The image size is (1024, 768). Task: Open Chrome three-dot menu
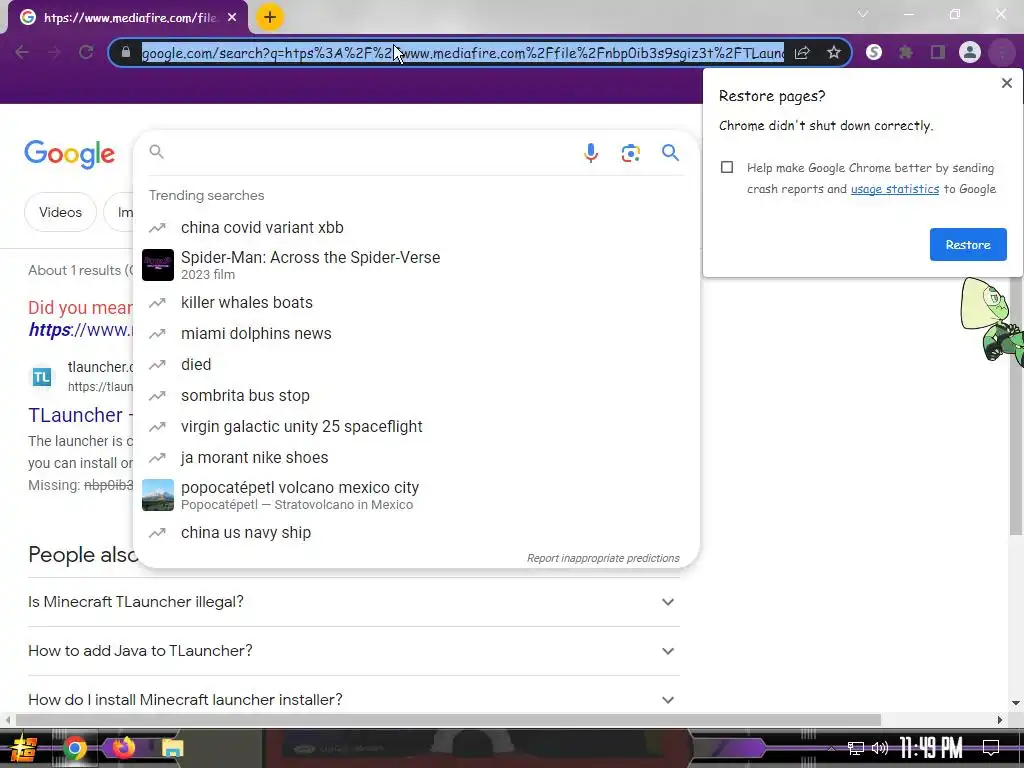pyautogui.click(x=1002, y=52)
